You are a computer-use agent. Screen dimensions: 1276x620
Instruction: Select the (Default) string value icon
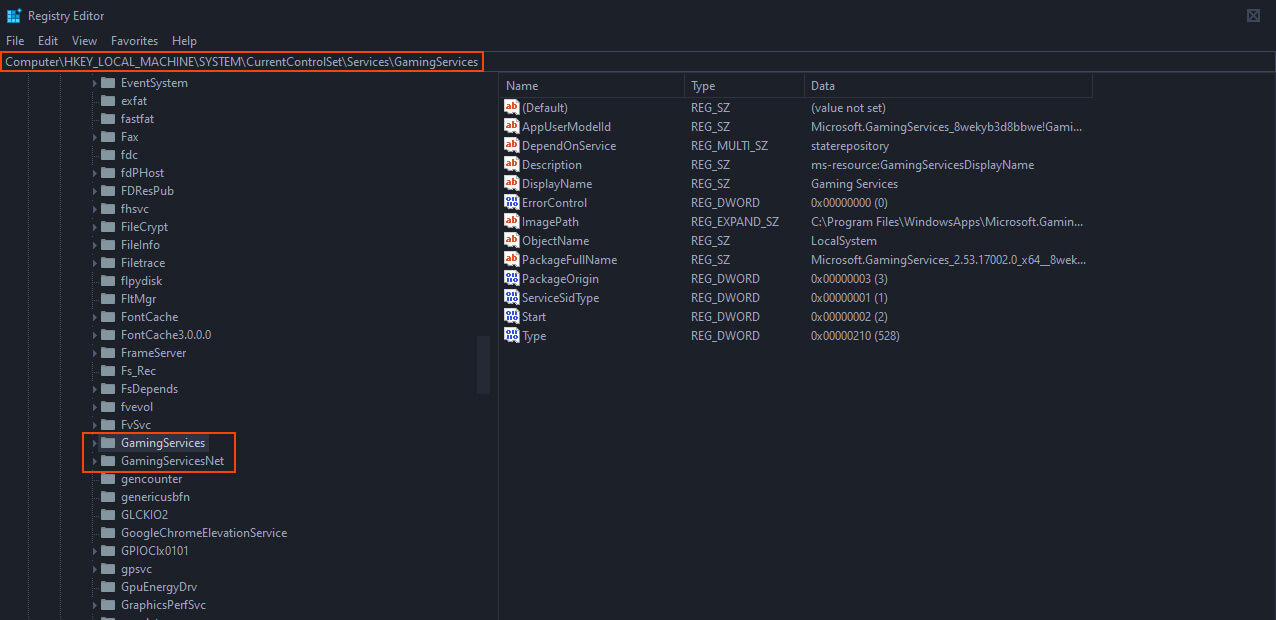(512, 107)
